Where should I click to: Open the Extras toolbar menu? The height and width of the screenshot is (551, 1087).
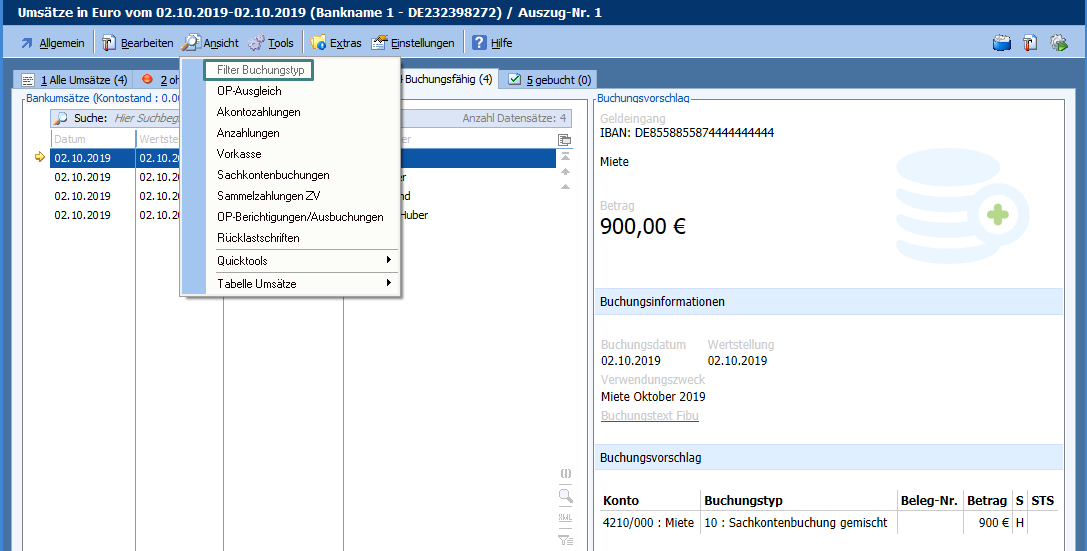[x=336, y=43]
